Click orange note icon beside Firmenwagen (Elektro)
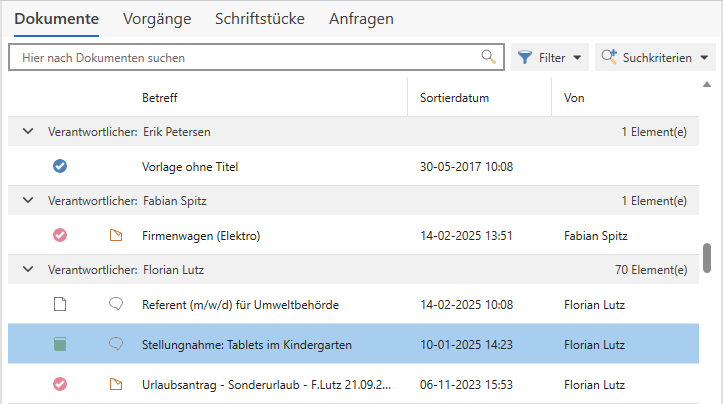 coord(115,236)
